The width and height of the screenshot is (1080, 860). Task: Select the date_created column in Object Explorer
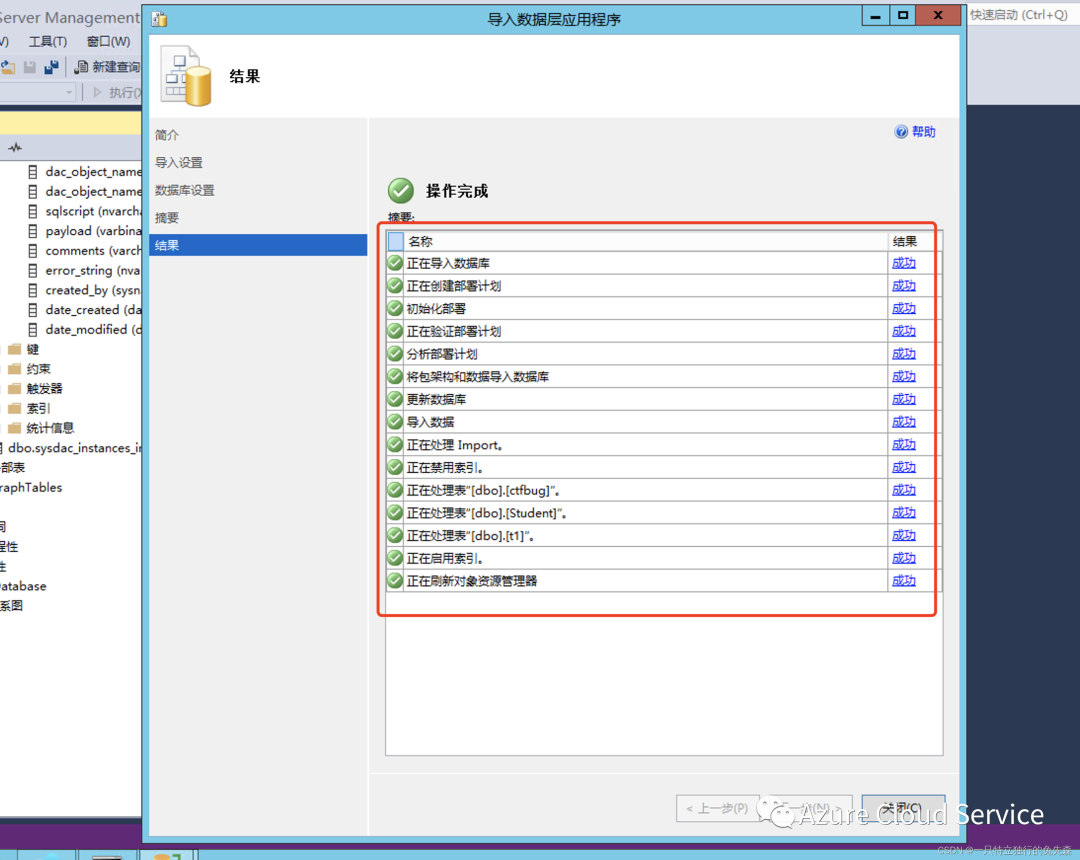click(x=85, y=310)
